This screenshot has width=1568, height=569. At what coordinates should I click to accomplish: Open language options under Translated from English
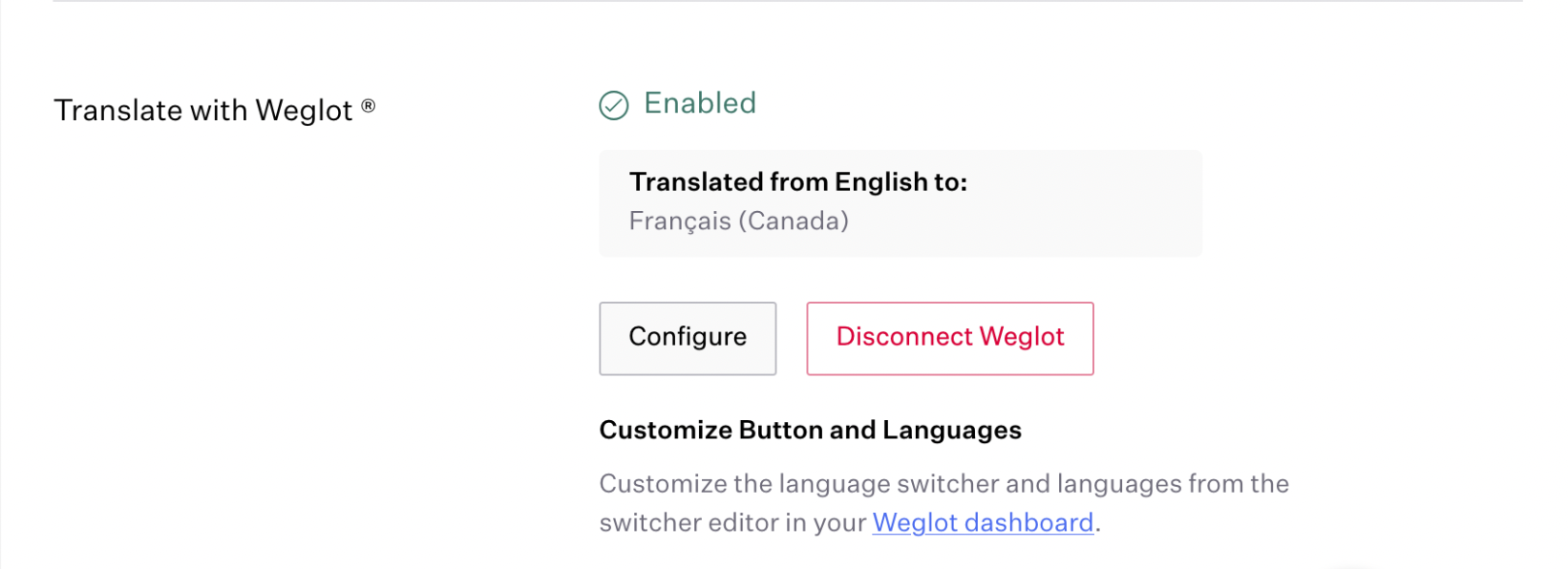pyautogui.click(x=900, y=202)
